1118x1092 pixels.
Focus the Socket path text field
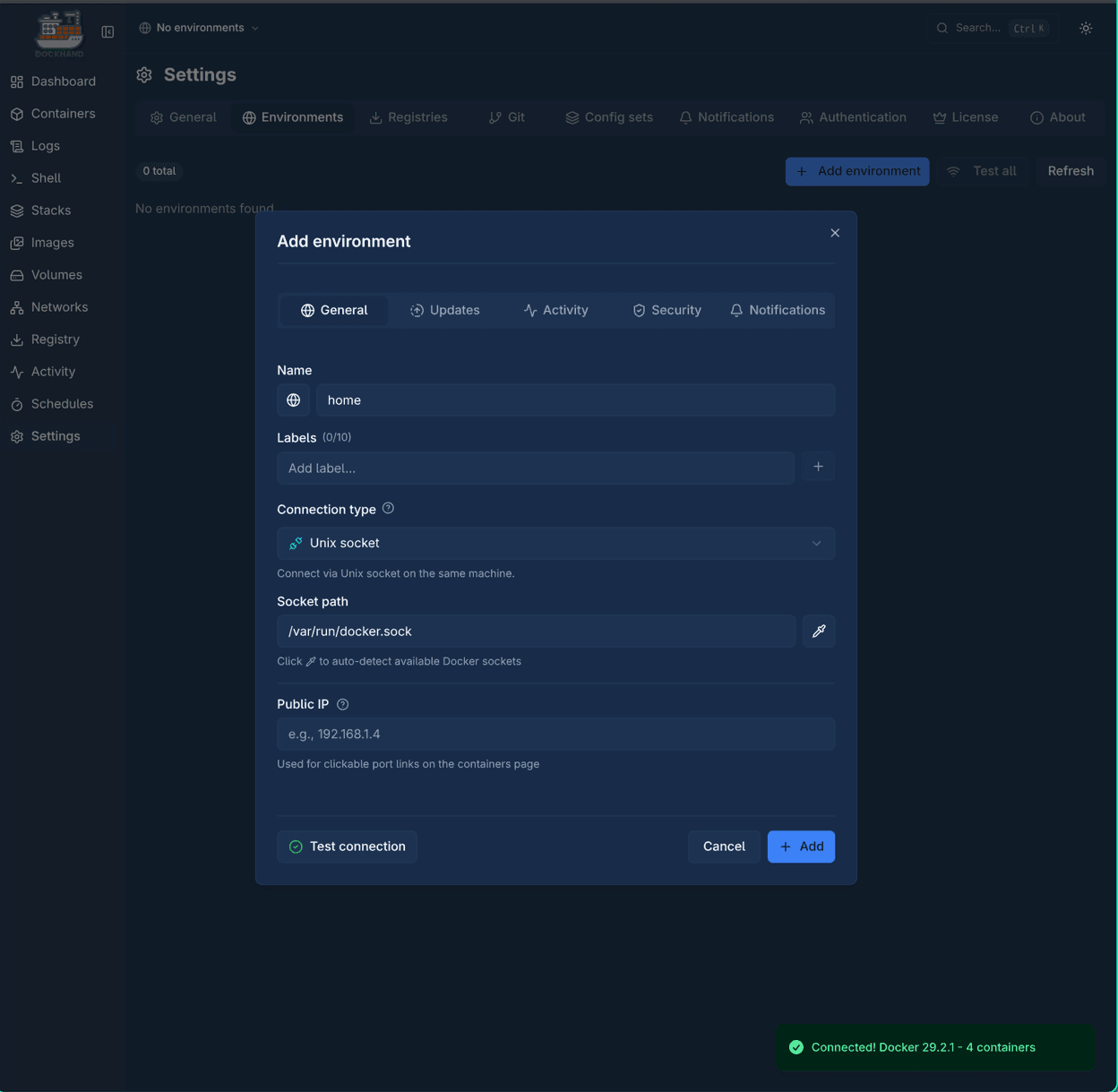click(536, 632)
